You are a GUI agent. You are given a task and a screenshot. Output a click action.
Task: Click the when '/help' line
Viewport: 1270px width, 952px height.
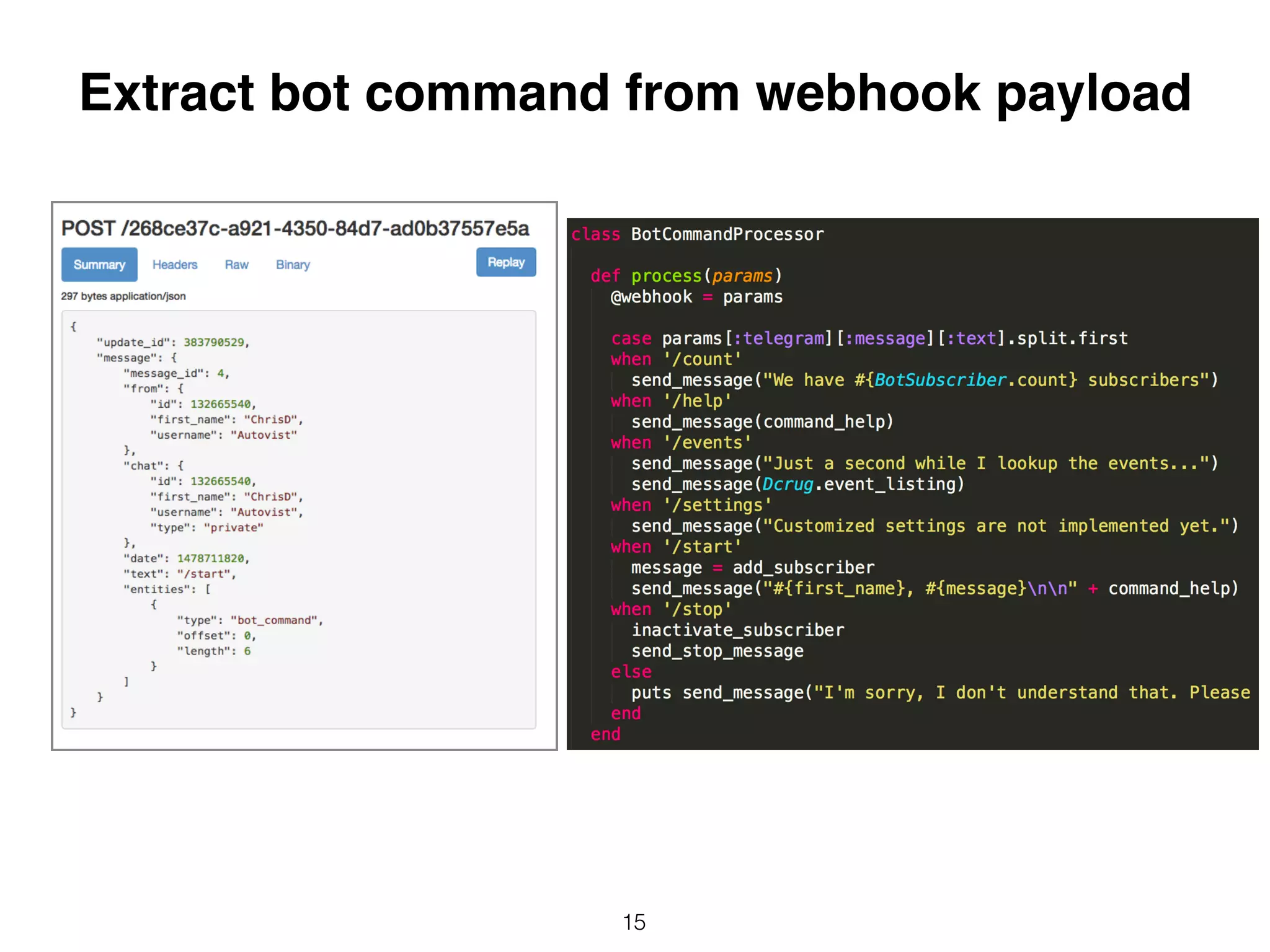click(671, 401)
